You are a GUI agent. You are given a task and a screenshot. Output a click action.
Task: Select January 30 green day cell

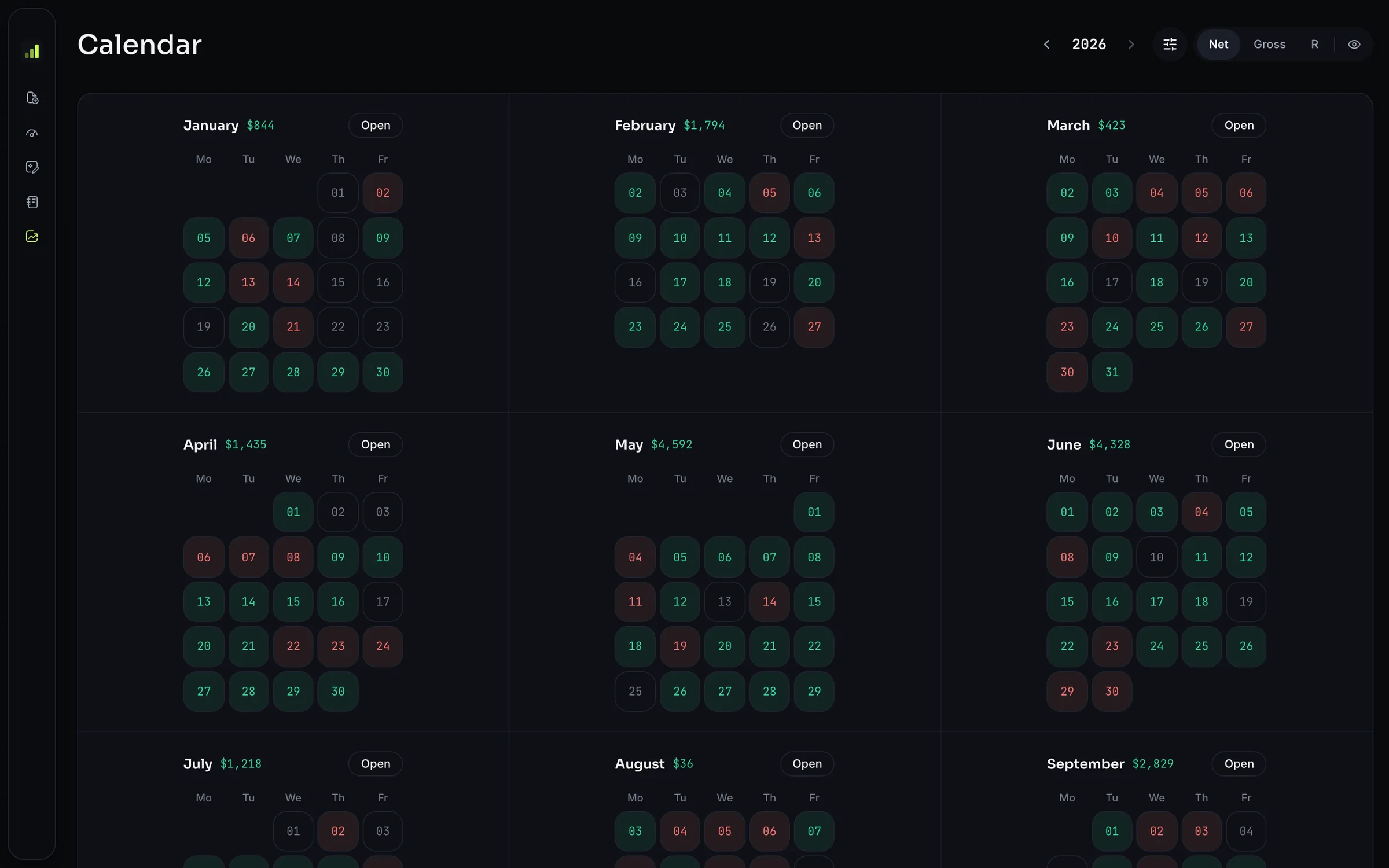[383, 372]
